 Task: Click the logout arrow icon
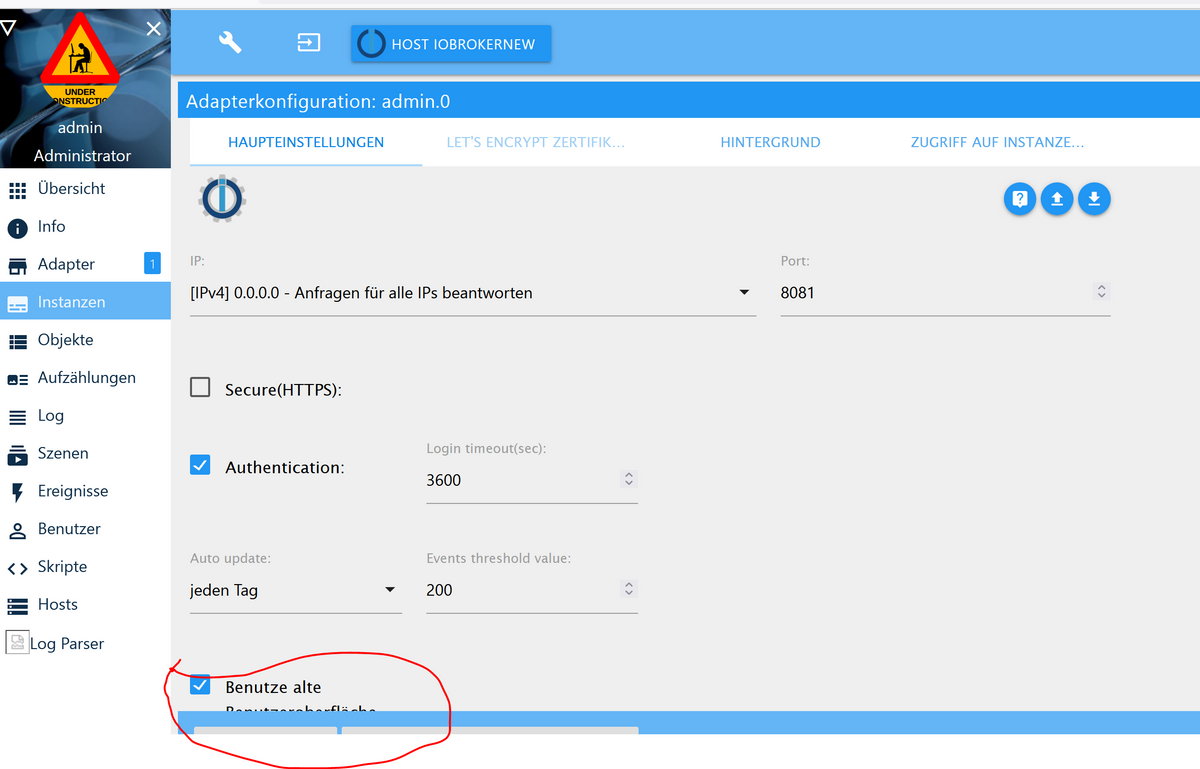[309, 43]
